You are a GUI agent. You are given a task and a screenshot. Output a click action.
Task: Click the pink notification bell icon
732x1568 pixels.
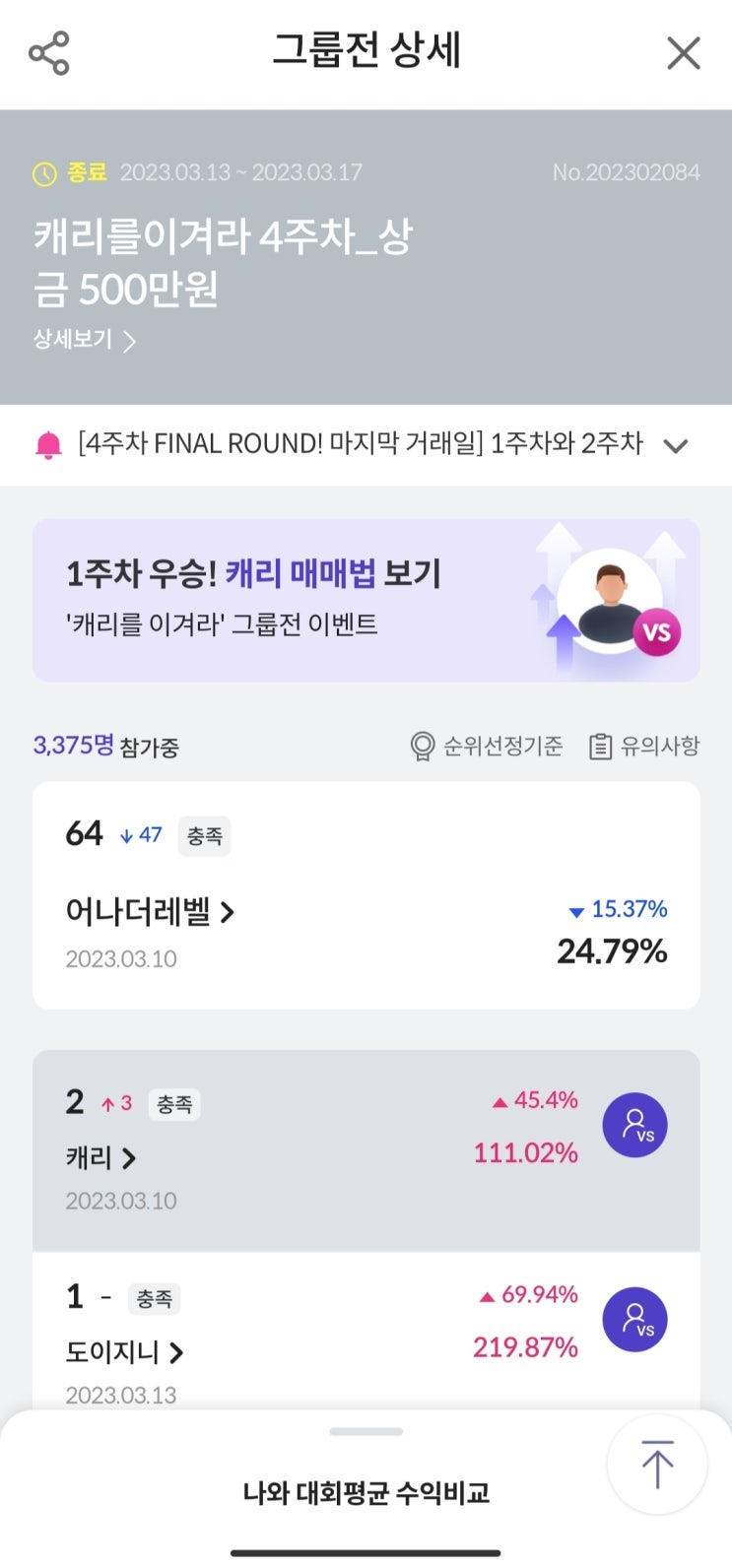[x=48, y=445]
